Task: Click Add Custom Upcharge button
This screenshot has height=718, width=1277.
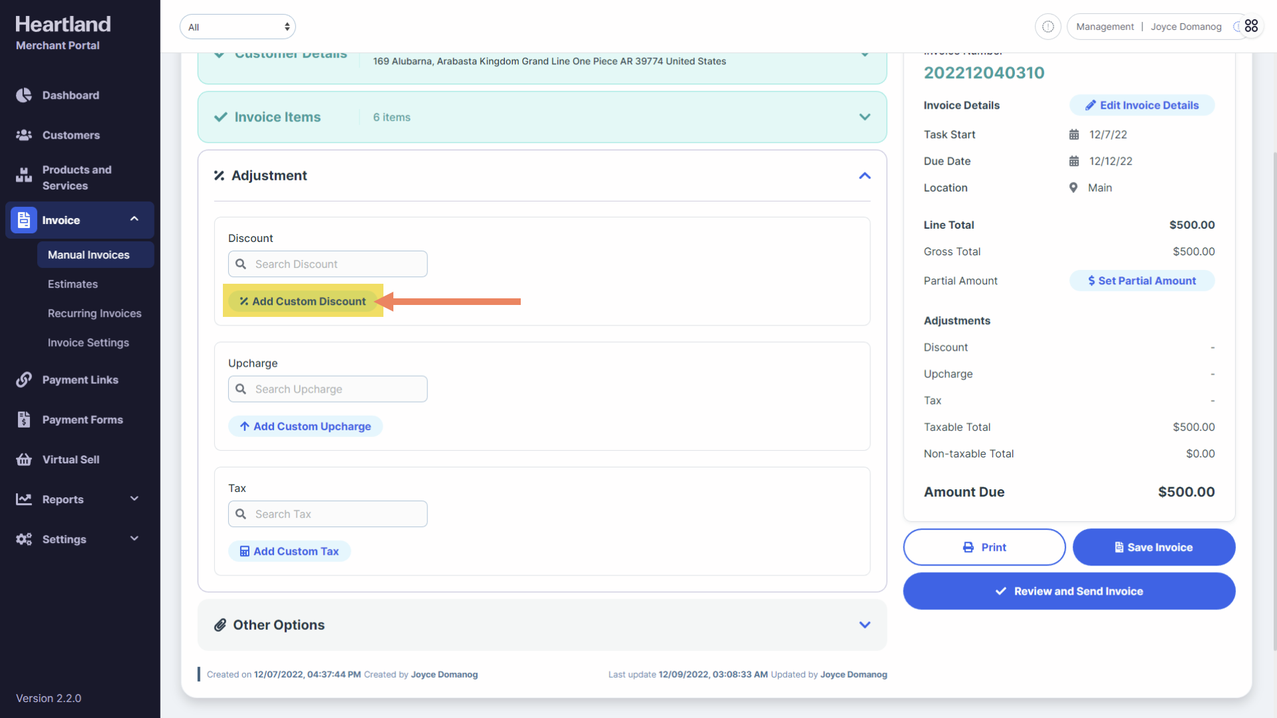Action: (305, 426)
